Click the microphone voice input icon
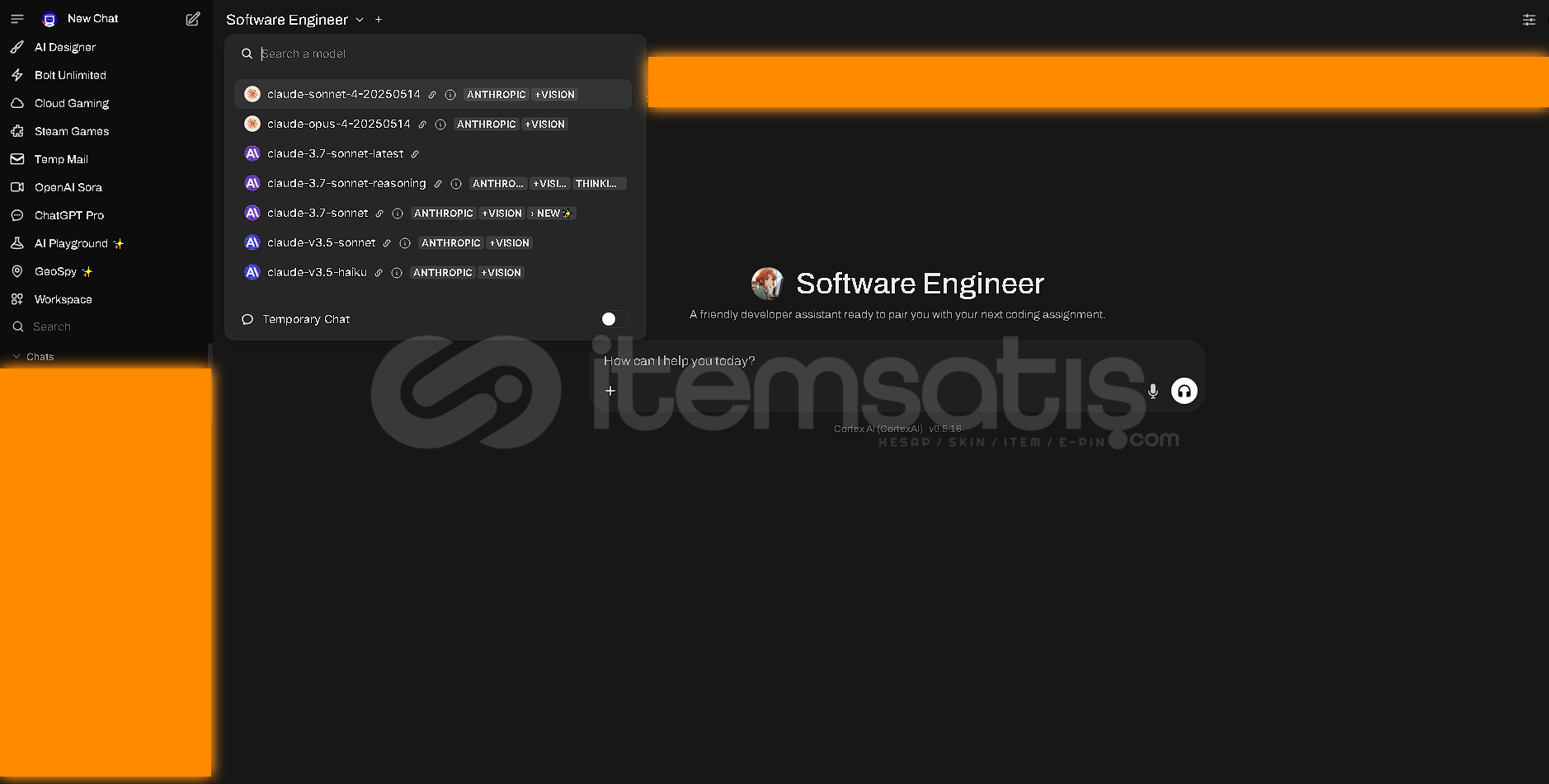The width and height of the screenshot is (1549, 784). (x=1153, y=392)
